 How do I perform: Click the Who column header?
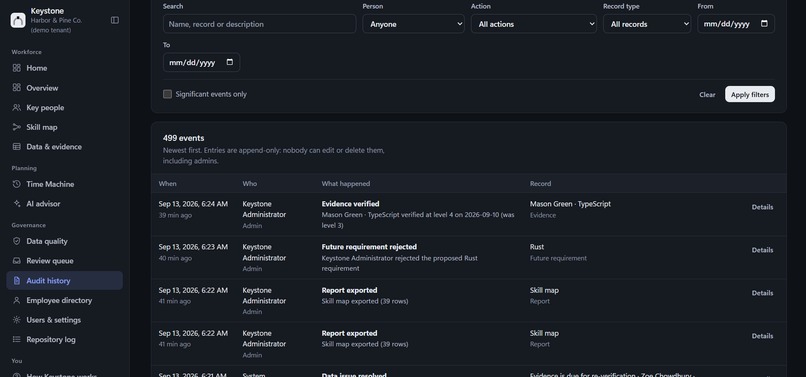click(x=250, y=184)
